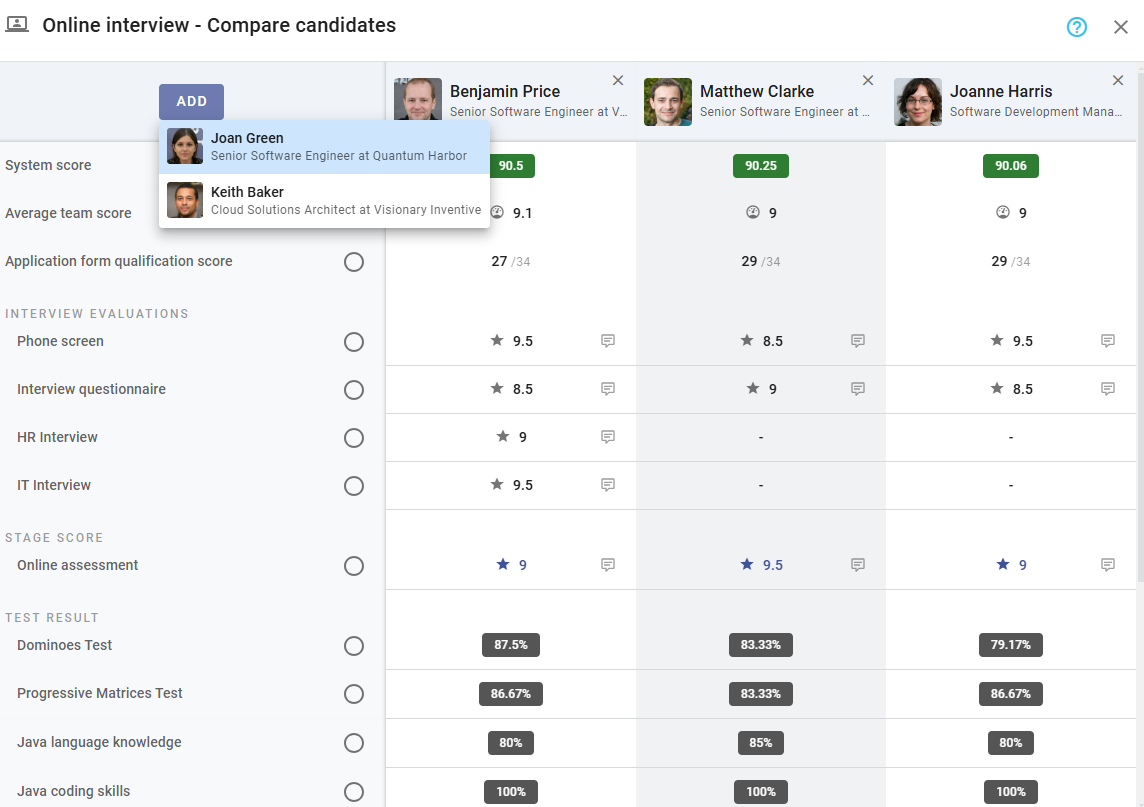
Task: Click Joanne Harris's 79.17% Dominoes Test badge
Action: pyautogui.click(x=1010, y=645)
